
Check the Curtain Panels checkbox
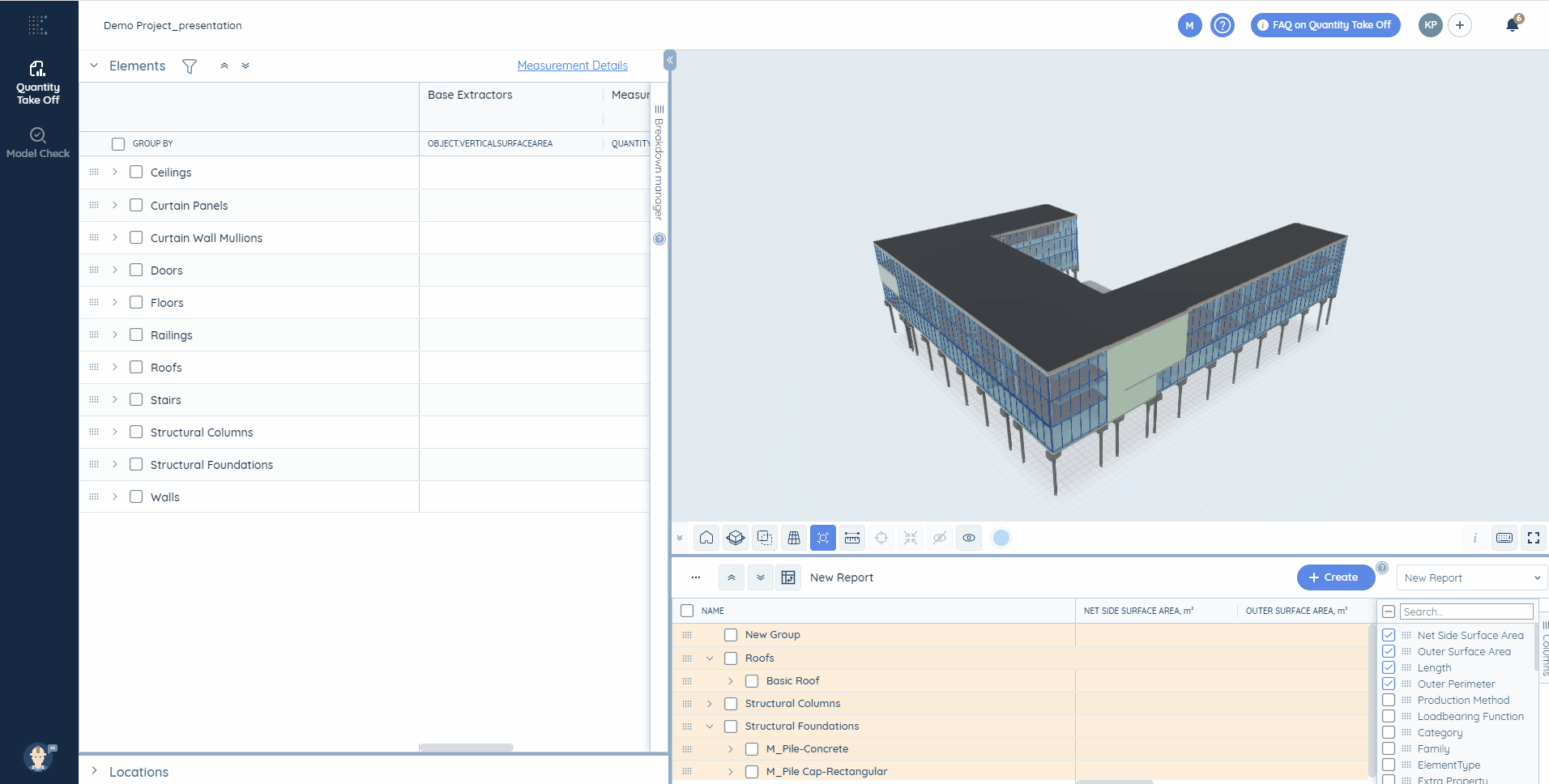coord(136,205)
